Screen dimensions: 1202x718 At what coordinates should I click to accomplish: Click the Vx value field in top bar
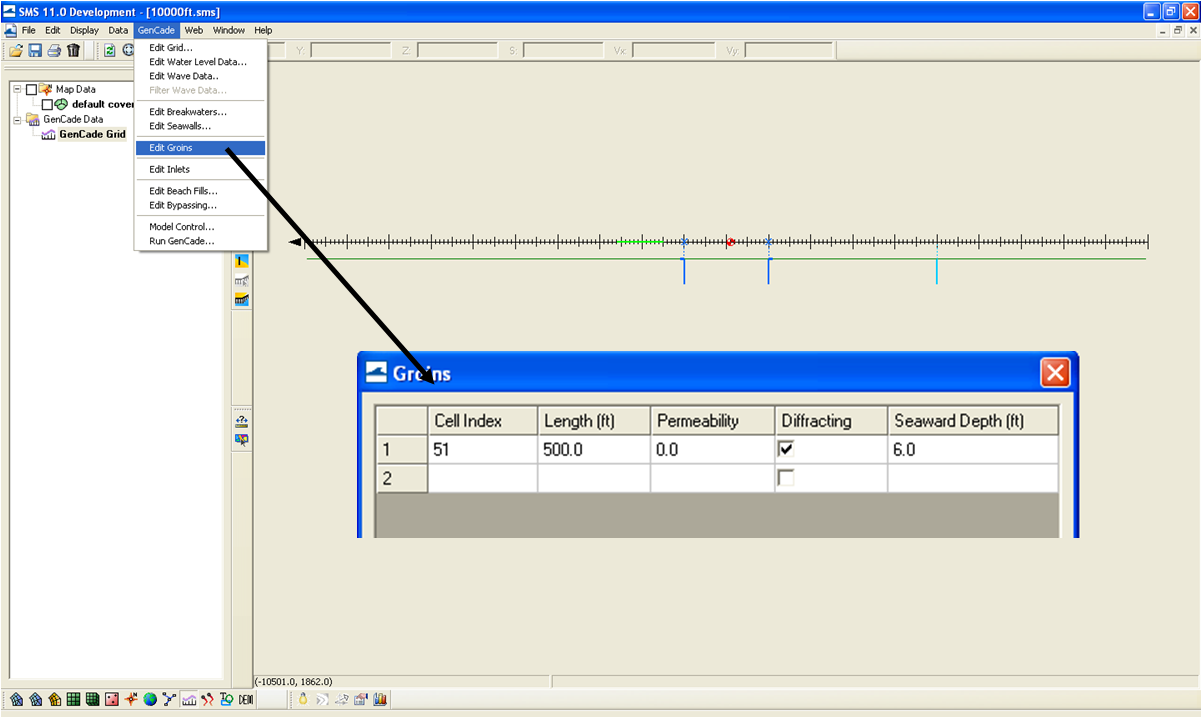coord(673,50)
